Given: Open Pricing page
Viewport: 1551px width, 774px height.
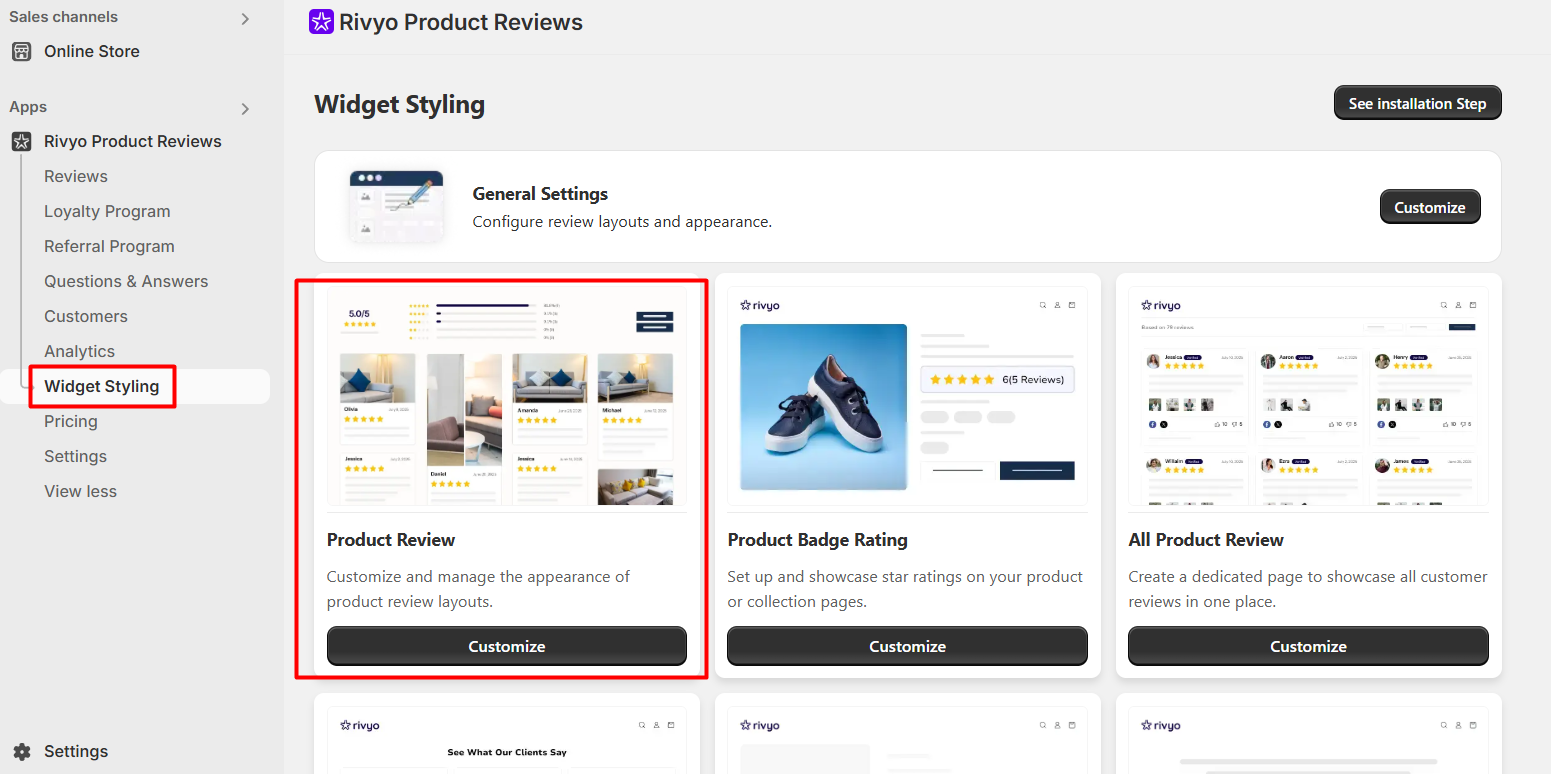Looking at the screenshot, I should point(71,421).
